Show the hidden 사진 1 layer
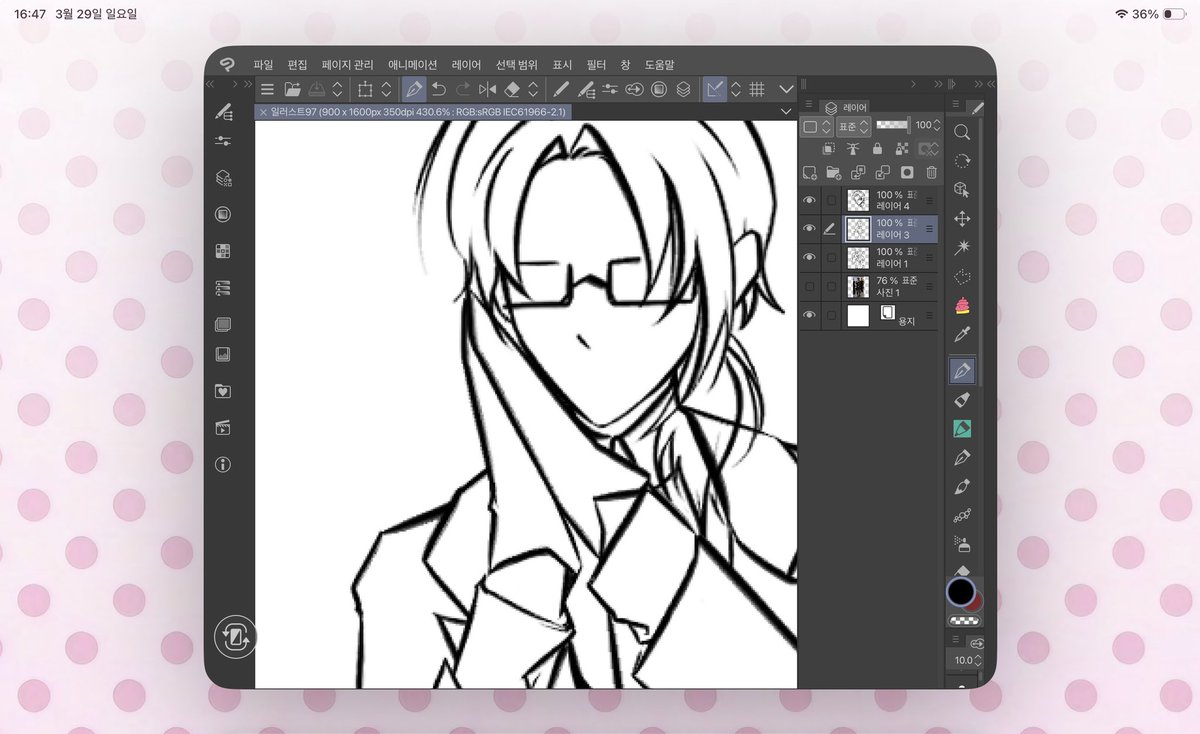1200x734 pixels. tap(809, 287)
